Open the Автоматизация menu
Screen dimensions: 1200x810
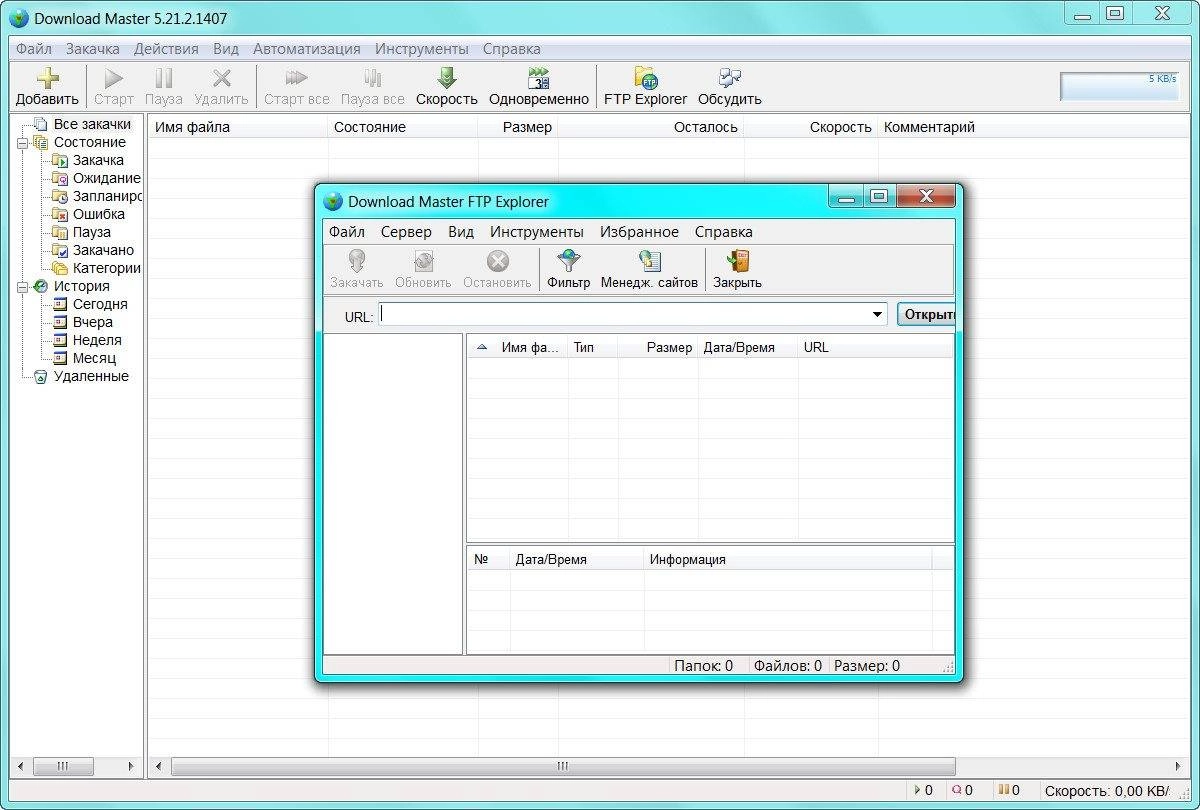[x=307, y=48]
